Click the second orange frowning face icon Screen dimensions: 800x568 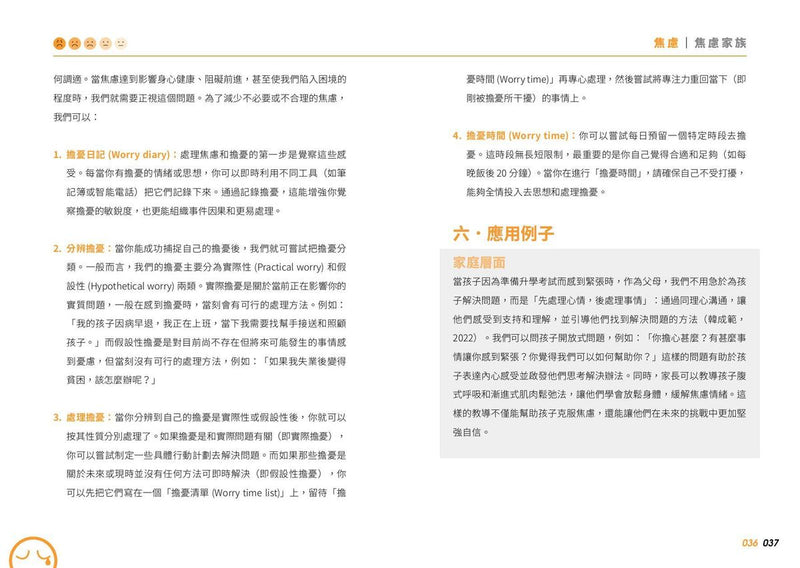pyautogui.click(x=75, y=43)
